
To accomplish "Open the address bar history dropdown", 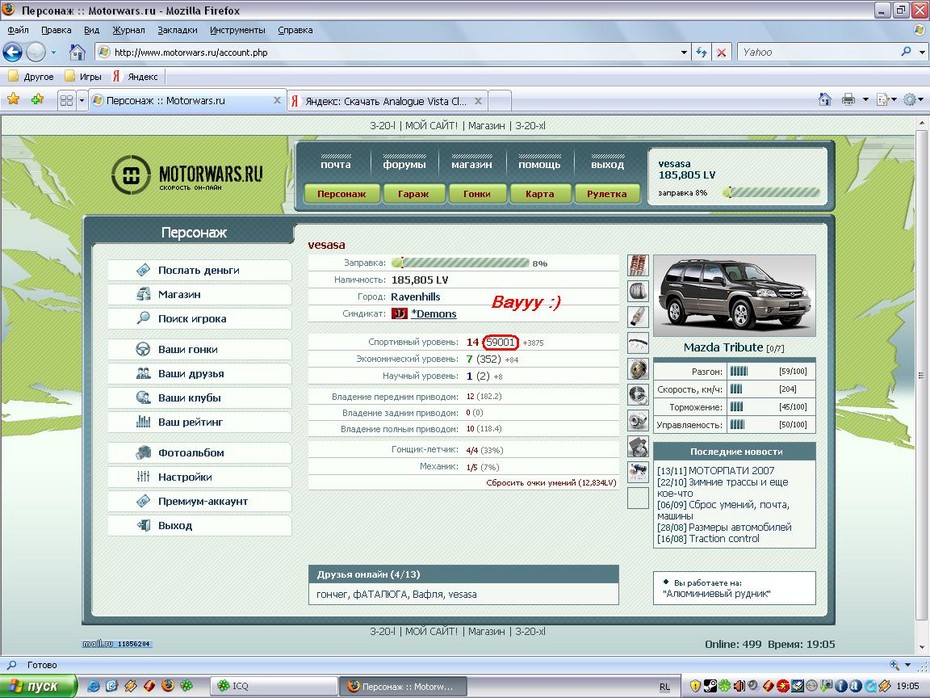I will 684,52.
